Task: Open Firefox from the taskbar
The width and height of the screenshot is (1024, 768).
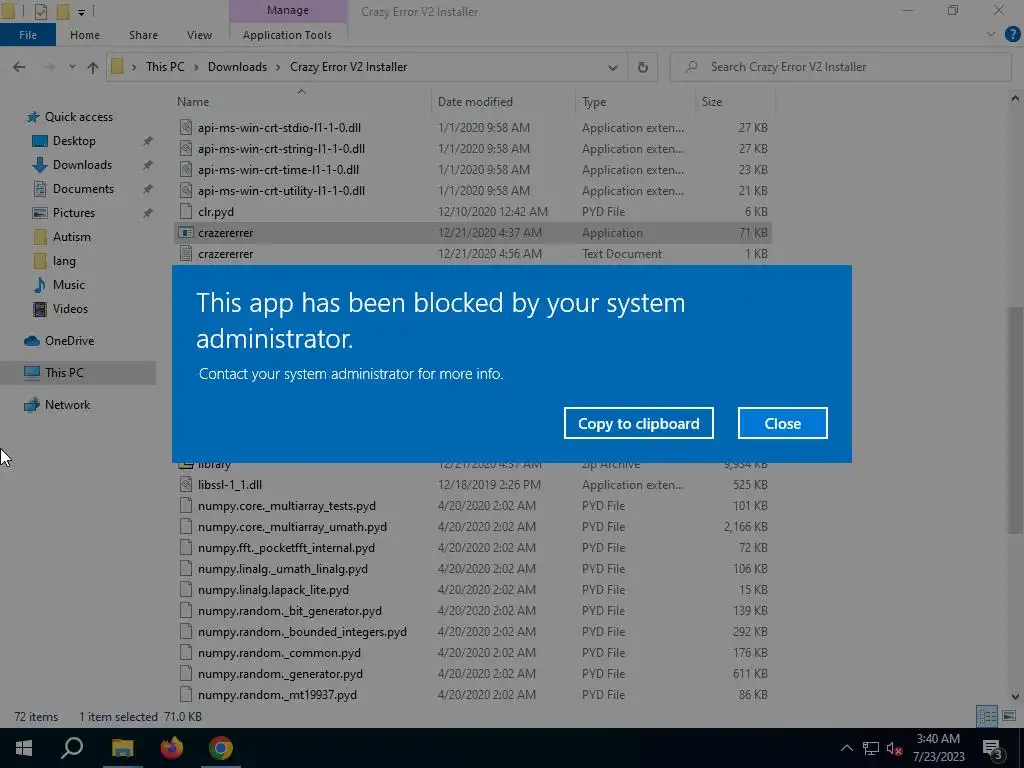Action: (x=172, y=748)
